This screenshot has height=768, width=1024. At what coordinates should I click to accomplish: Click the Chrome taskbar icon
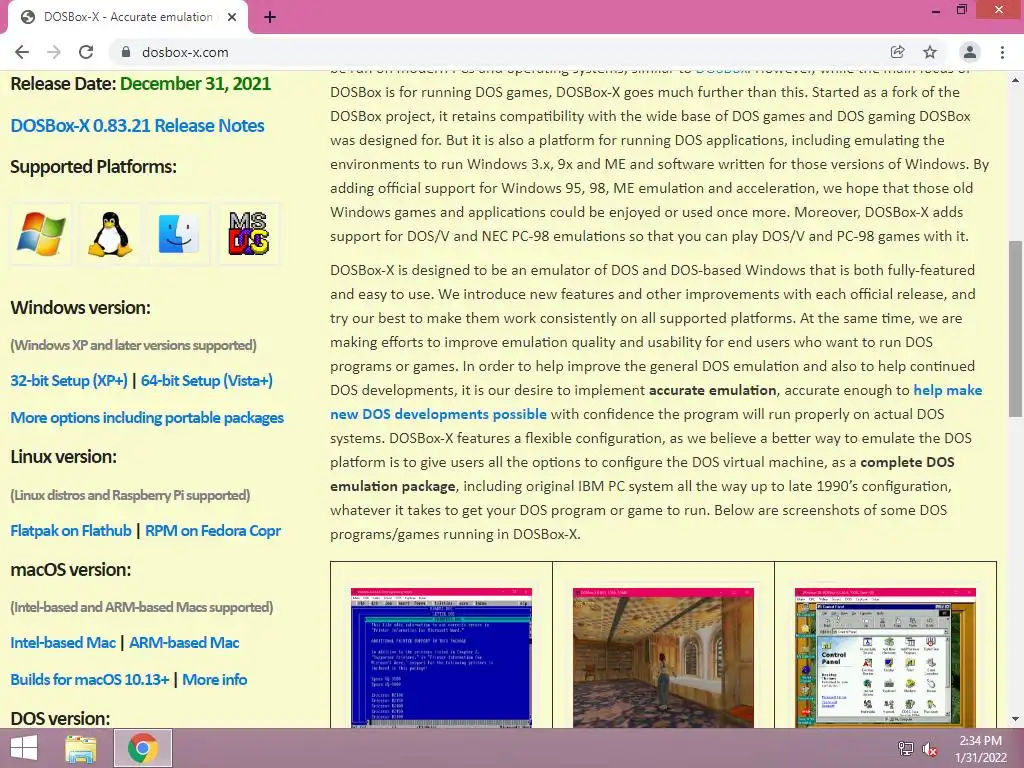pyautogui.click(x=143, y=748)
